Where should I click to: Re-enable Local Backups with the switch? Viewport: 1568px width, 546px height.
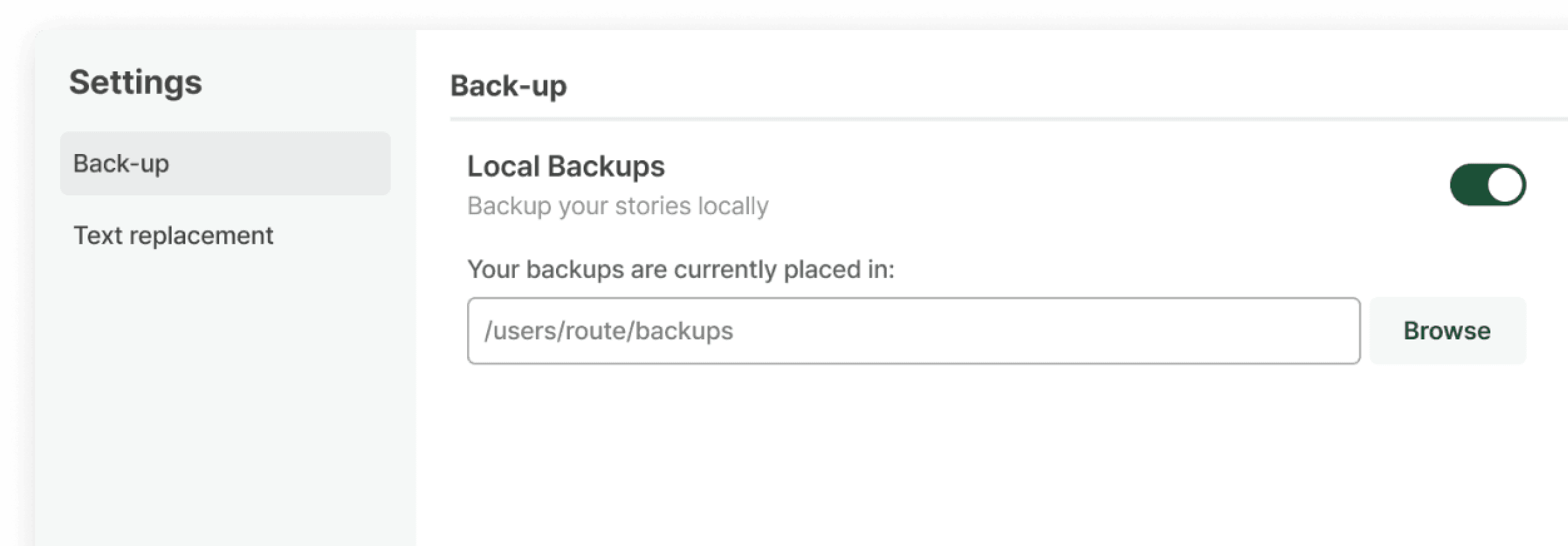point(1488,183)
